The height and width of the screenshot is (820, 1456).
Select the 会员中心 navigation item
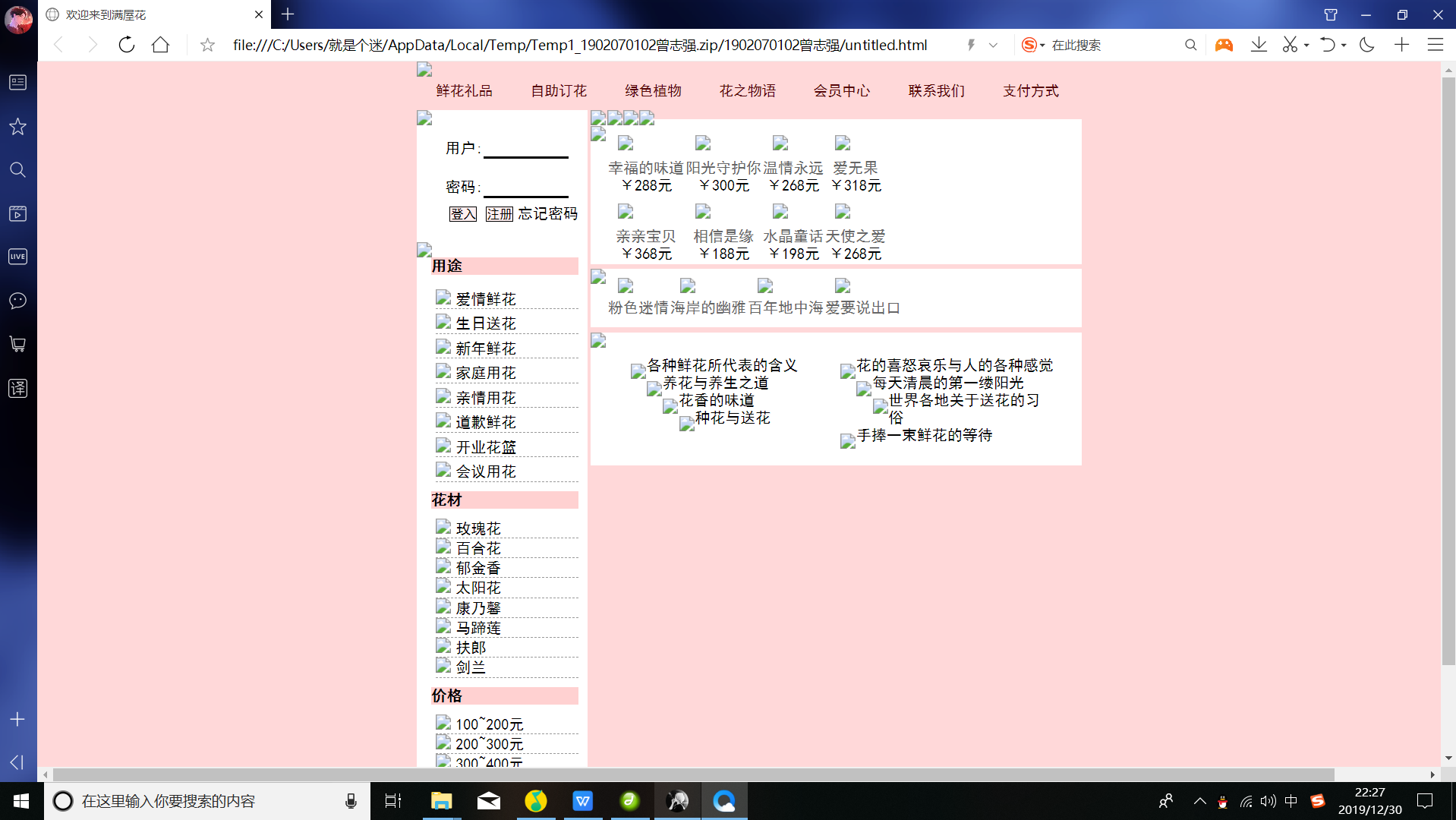842,91
